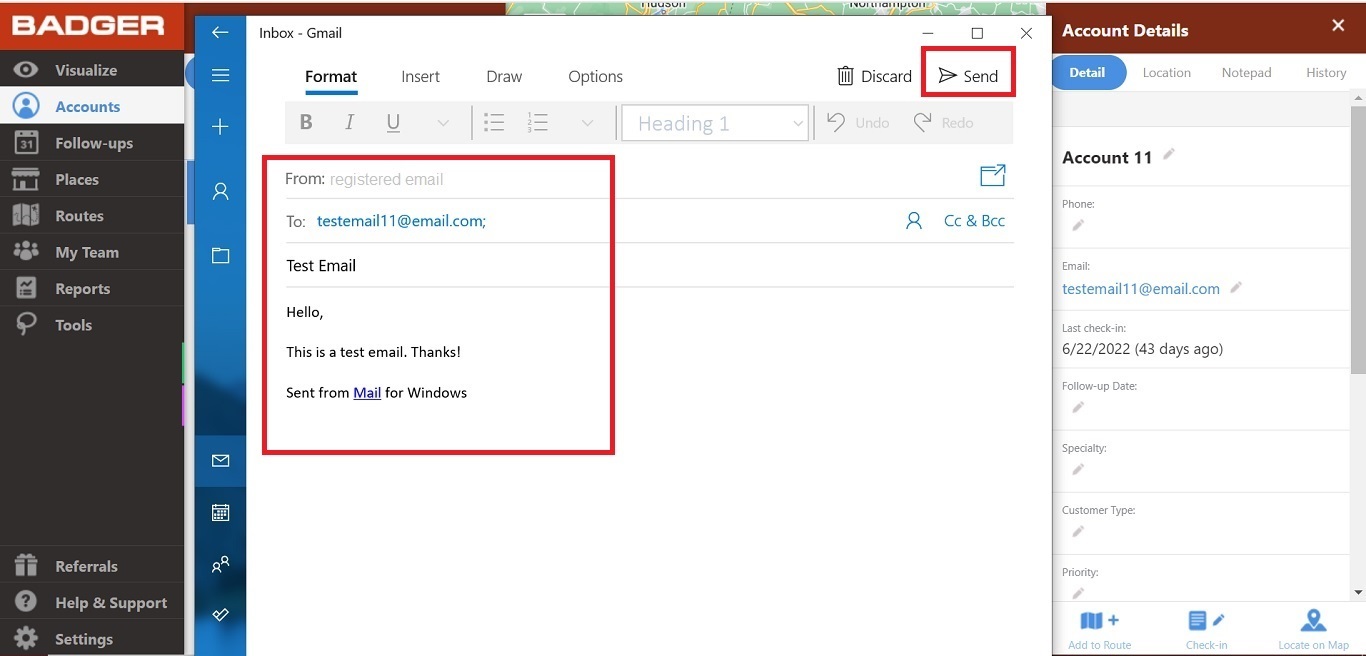The width and height of the screenshot is (1366, 656).
Task: Switch to Calendar icon in Mail sidebar
Action: click(x=220, y=513)
